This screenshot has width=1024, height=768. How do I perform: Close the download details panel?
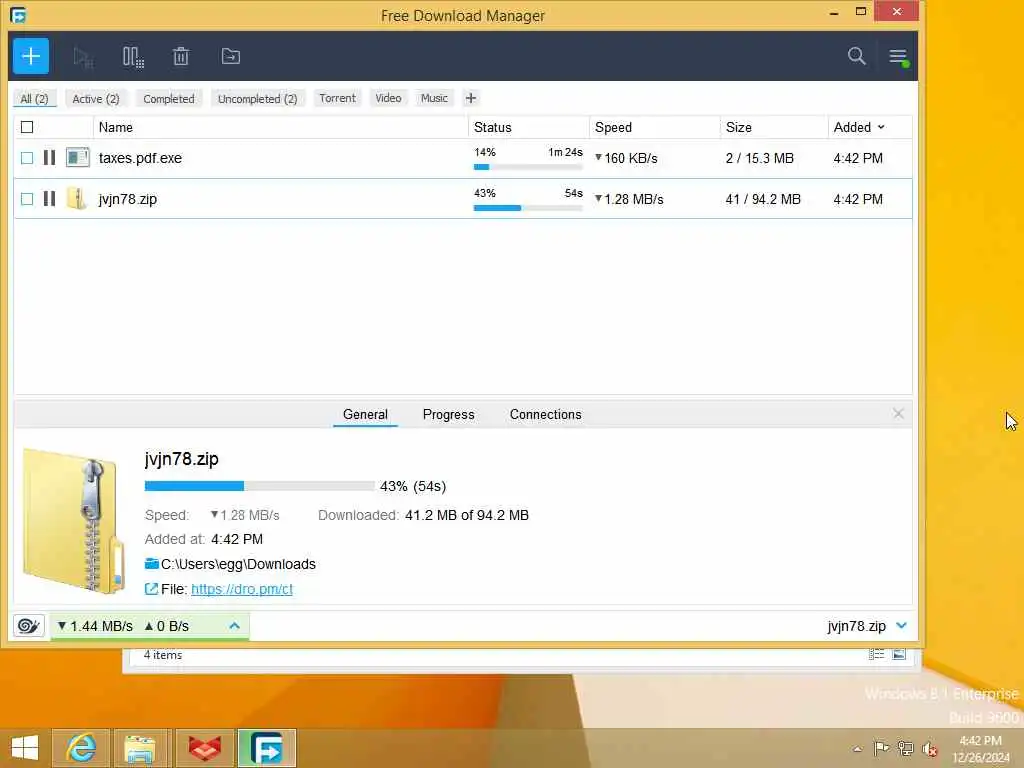pyautogui.click(x=899, y=414)
